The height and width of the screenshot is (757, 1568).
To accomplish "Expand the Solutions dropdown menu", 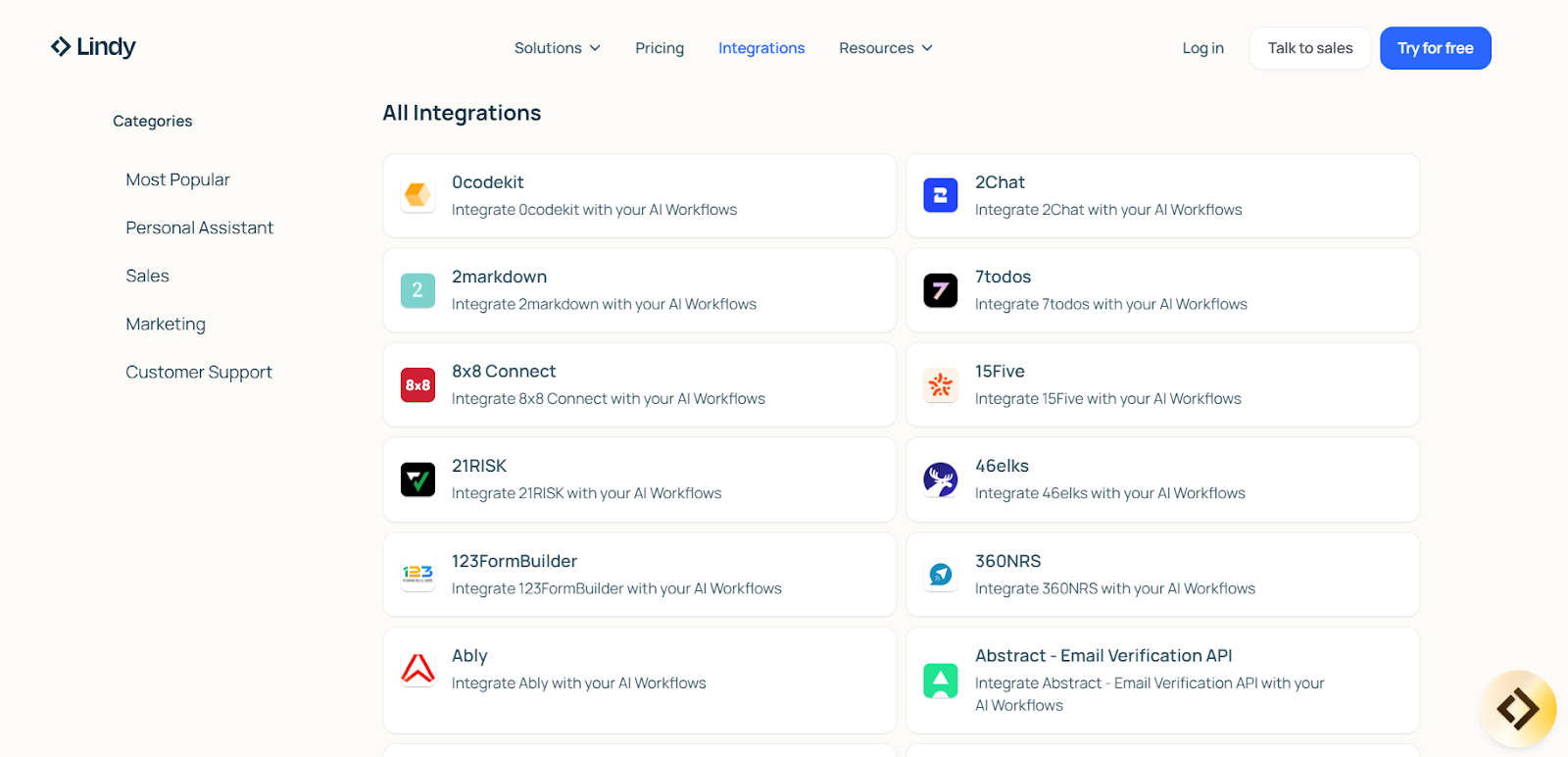I will tap(558, 48).
